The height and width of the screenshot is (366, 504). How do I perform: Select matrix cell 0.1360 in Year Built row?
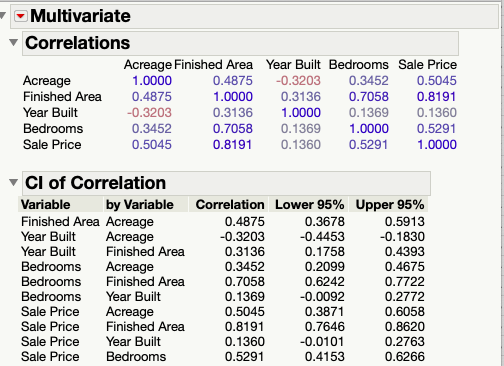coord(437,113)
